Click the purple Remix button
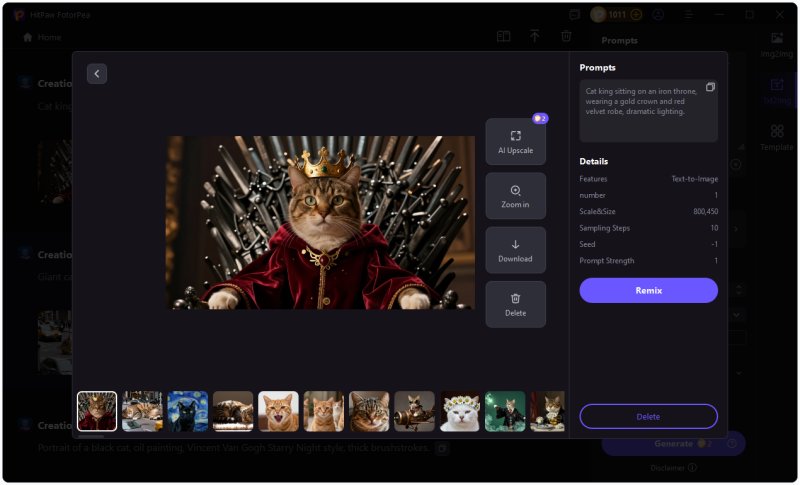 point(648,290)
